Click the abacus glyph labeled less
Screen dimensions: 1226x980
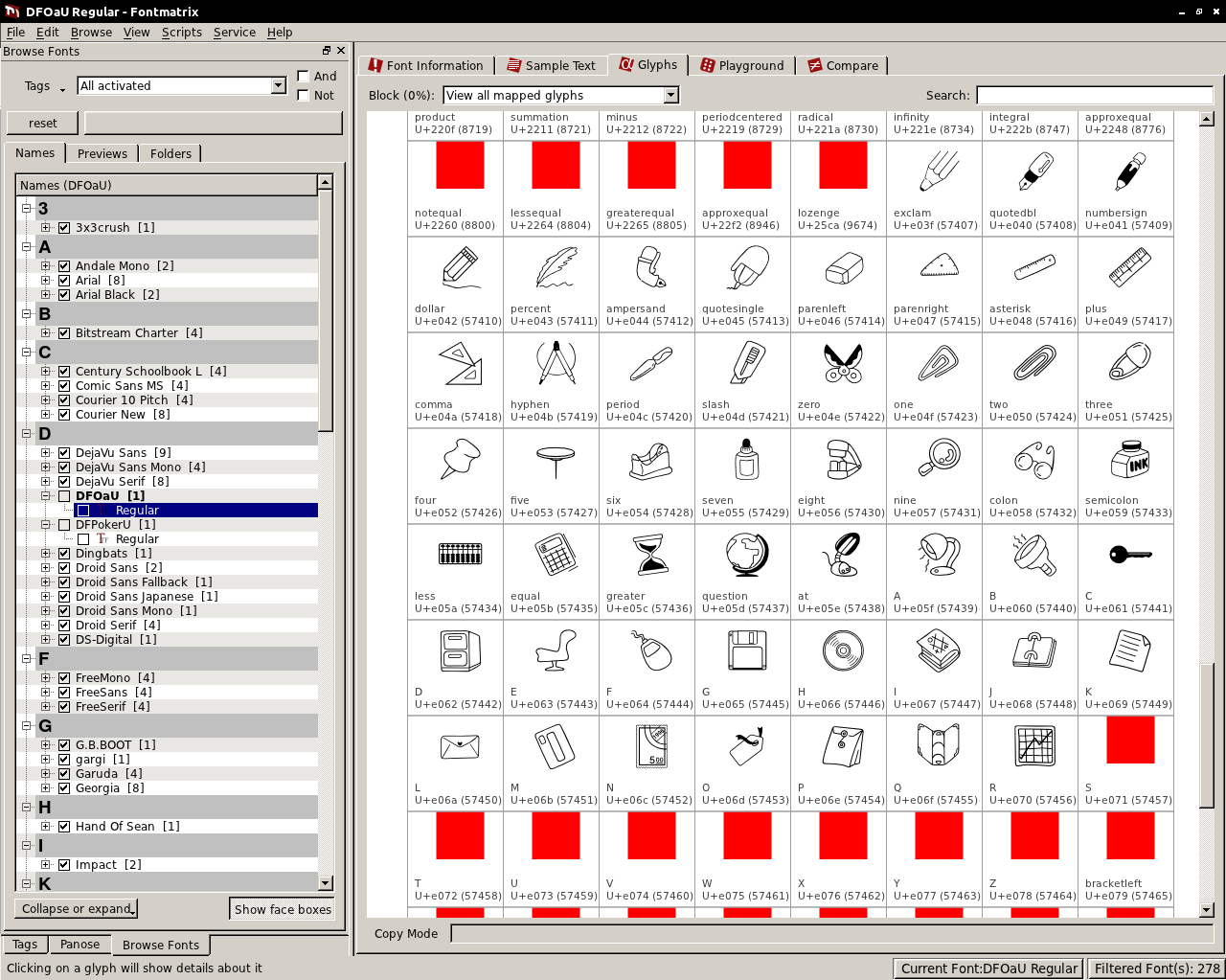(x=460, y=554)
